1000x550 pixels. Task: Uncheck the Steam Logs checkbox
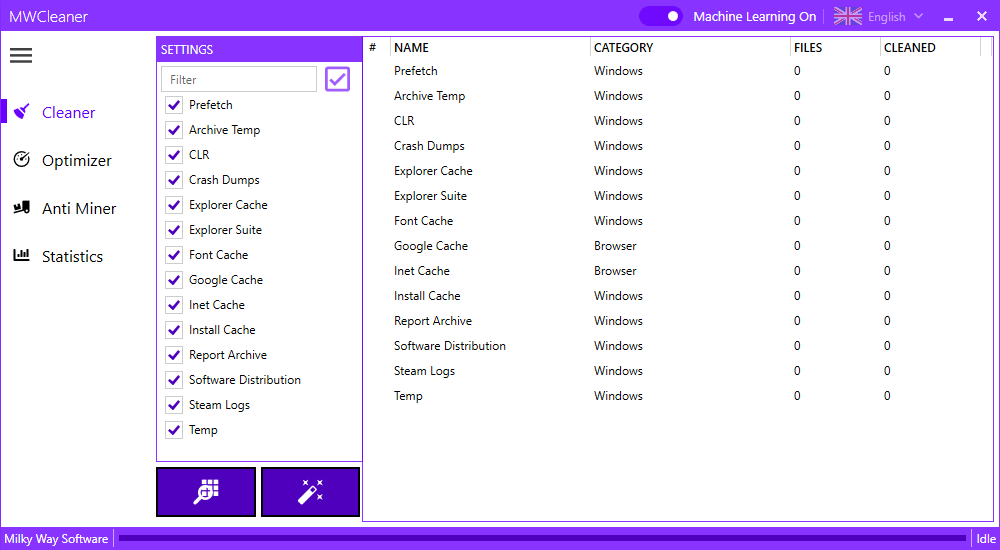coord(174,405)
